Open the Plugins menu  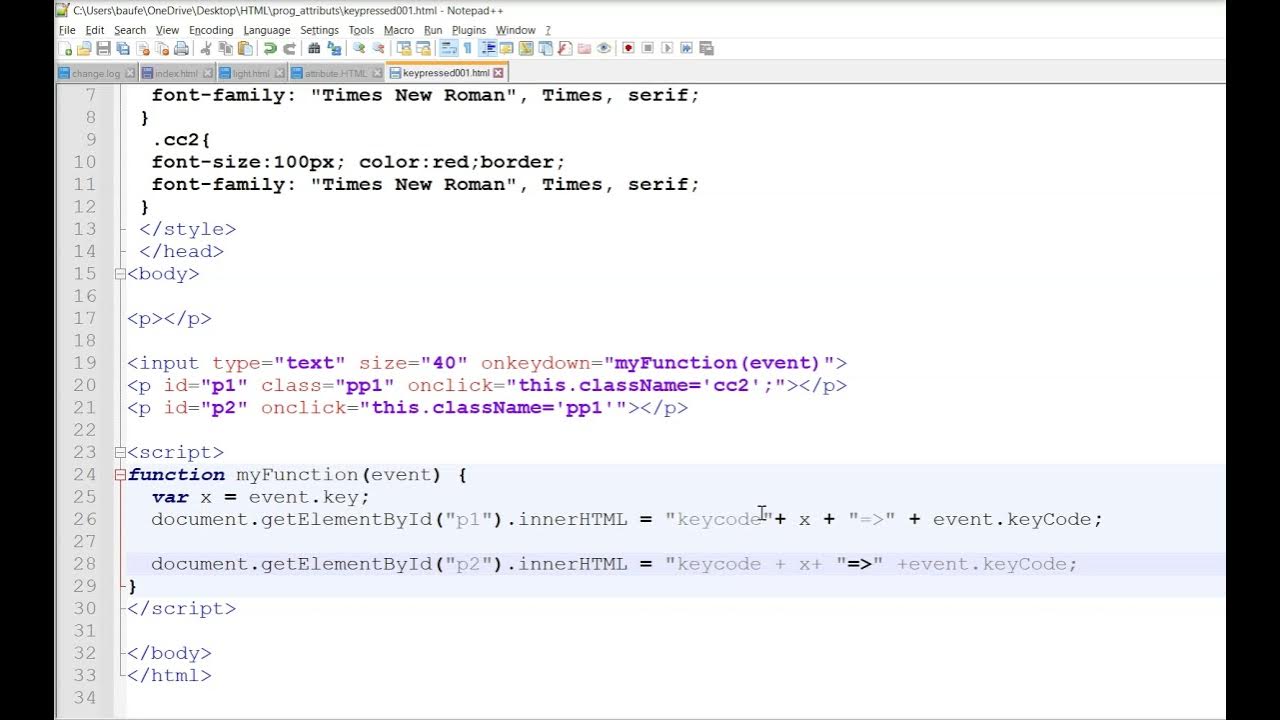pyautogui.click(x=469, y=30)
